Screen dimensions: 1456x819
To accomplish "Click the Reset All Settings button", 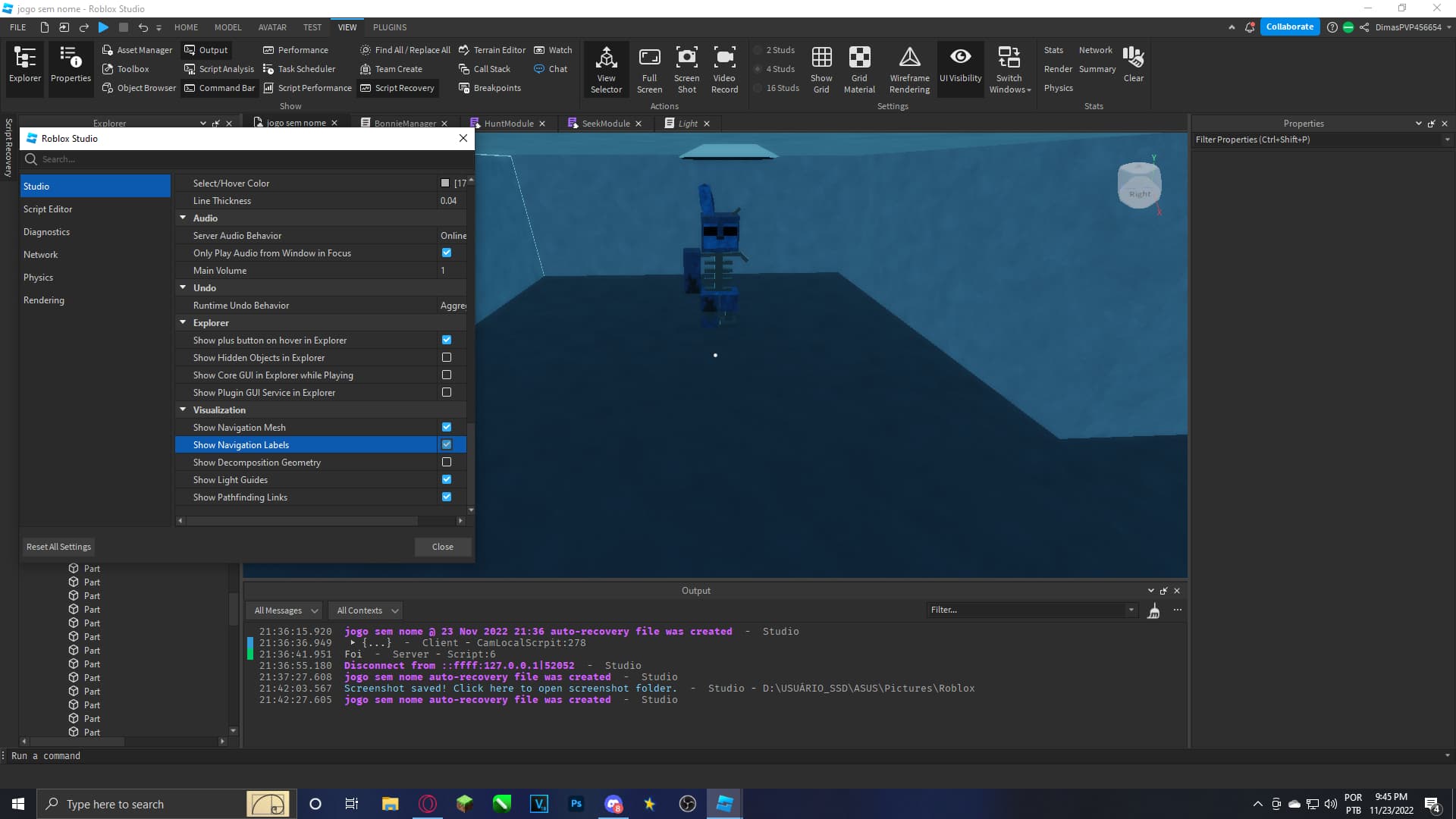I will pyautogui.click(x=58, y=547).
